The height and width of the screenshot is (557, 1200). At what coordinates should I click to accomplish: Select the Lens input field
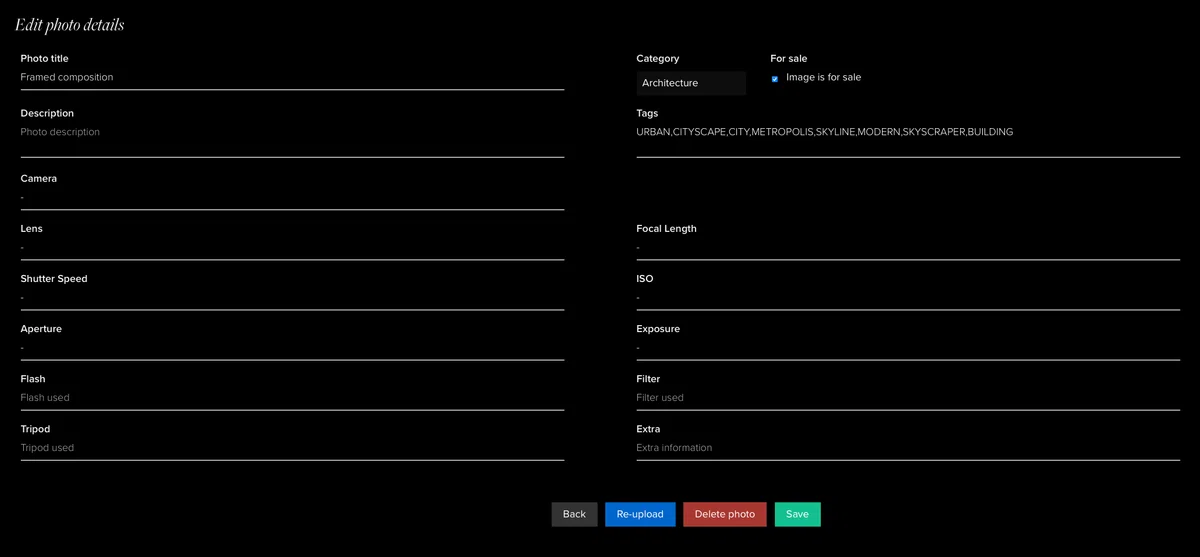pos(292,248)
